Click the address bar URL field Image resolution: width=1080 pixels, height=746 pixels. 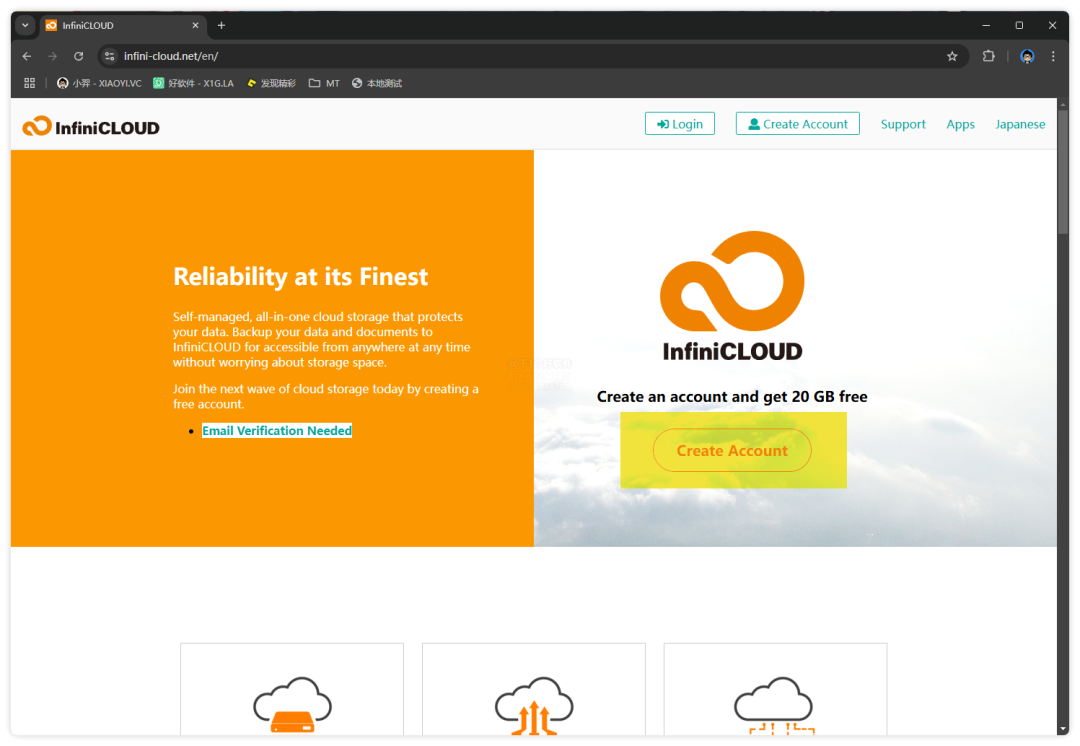pyautogui.click(x=500, y=56)
